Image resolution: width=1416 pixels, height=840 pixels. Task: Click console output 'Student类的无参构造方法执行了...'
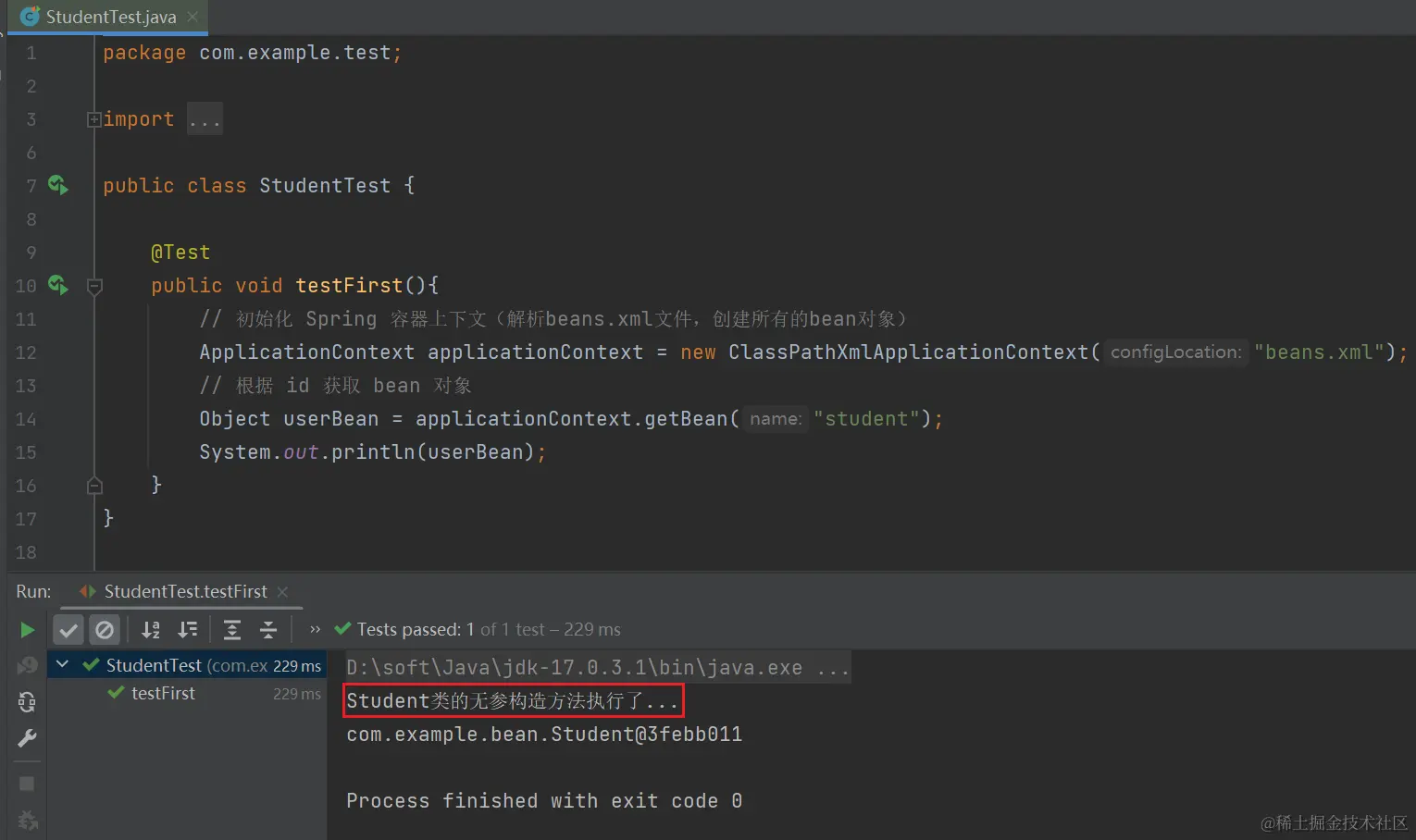click(513, 700)
